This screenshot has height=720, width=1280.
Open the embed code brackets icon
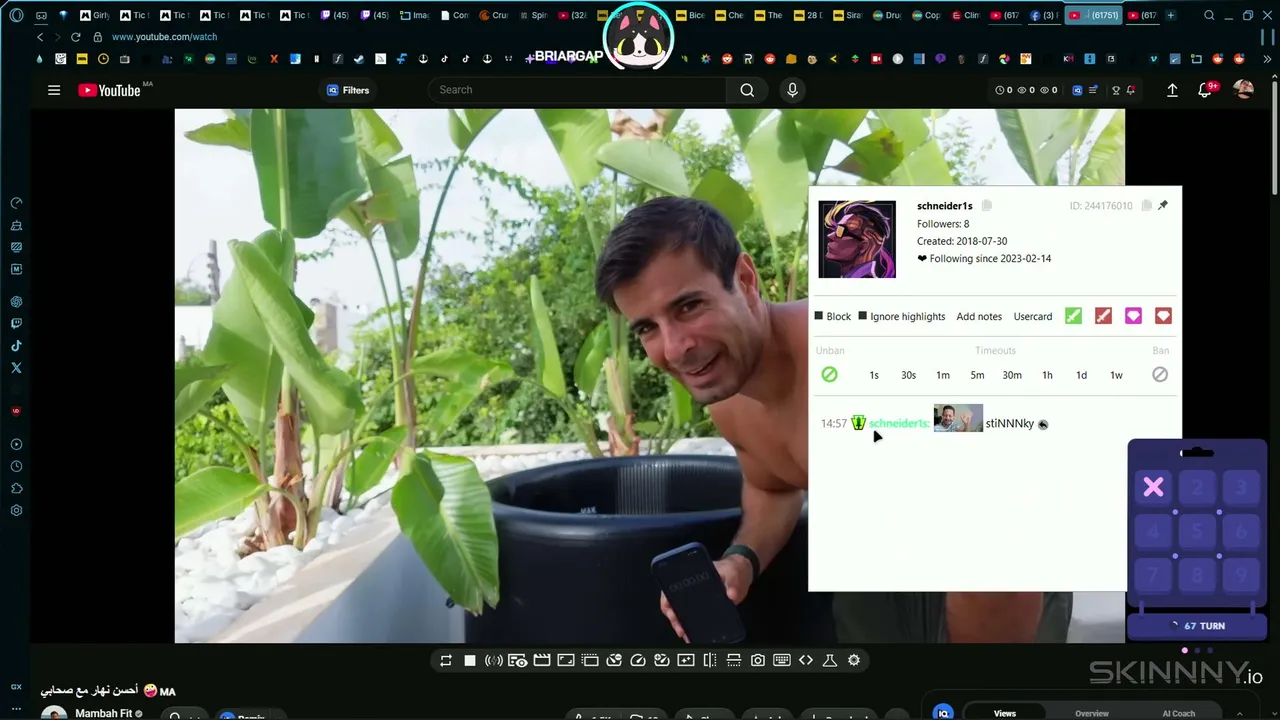(x=806, y=660)
